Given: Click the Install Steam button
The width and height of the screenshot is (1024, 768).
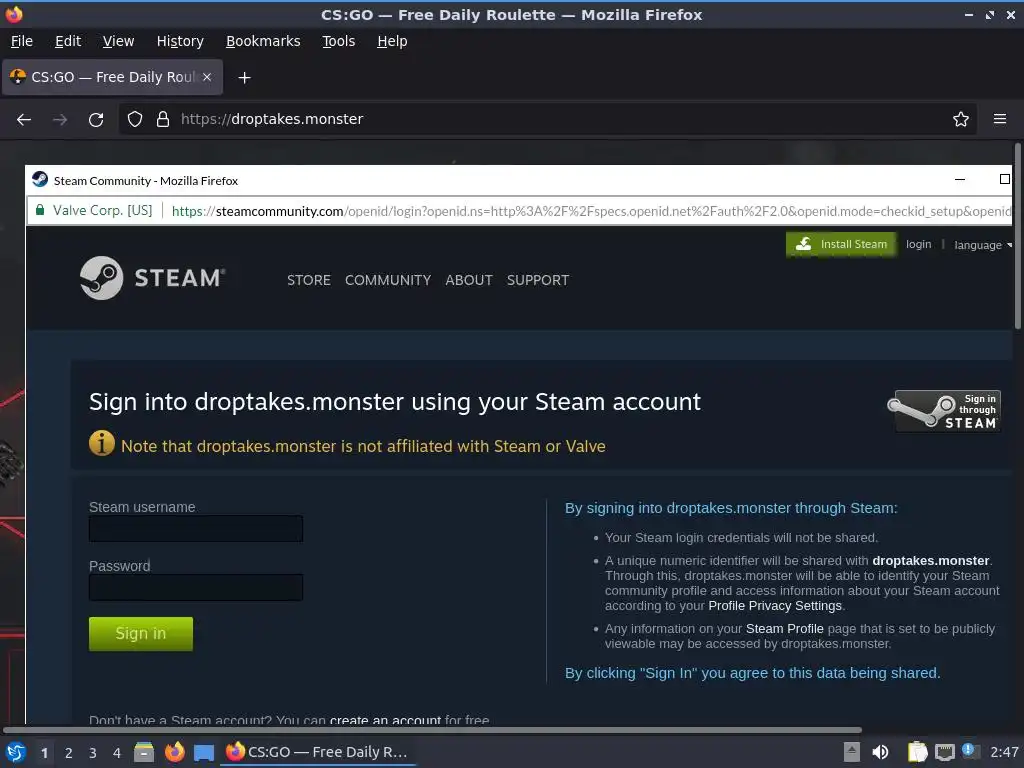Looking at the screenshot, I should [840, 244].
